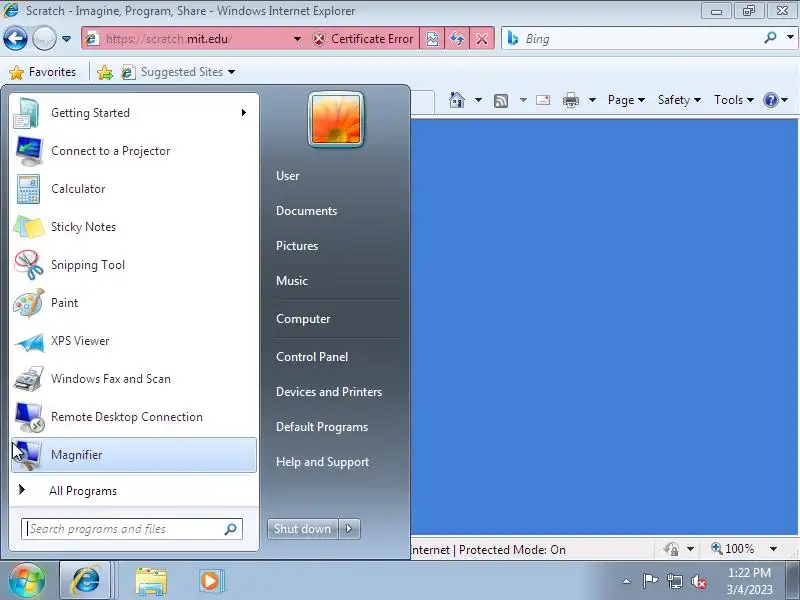Click the Paint palette icon
The width and height of the screenshot is (800, 600).
tap(29, 303)
